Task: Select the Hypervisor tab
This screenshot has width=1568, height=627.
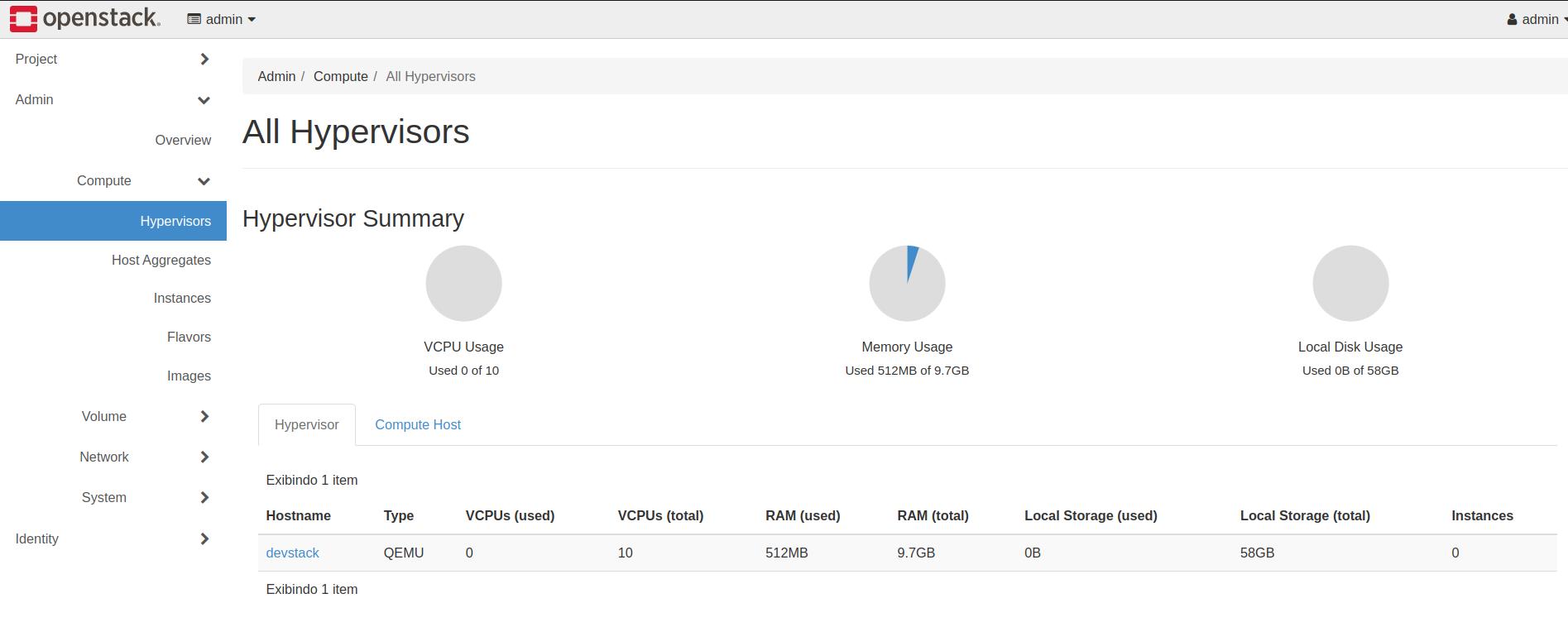Action: [306, 425]
